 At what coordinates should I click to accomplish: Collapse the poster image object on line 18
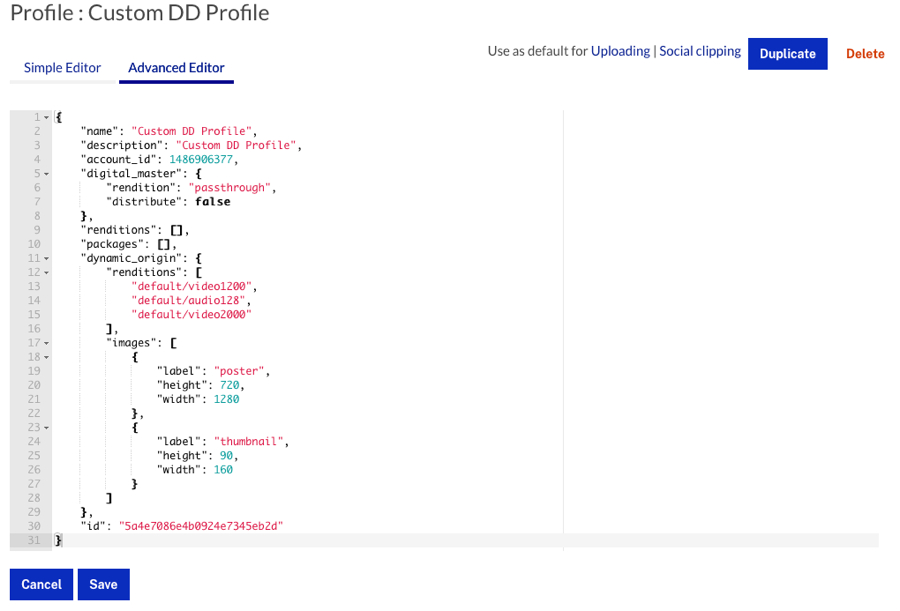46,357
